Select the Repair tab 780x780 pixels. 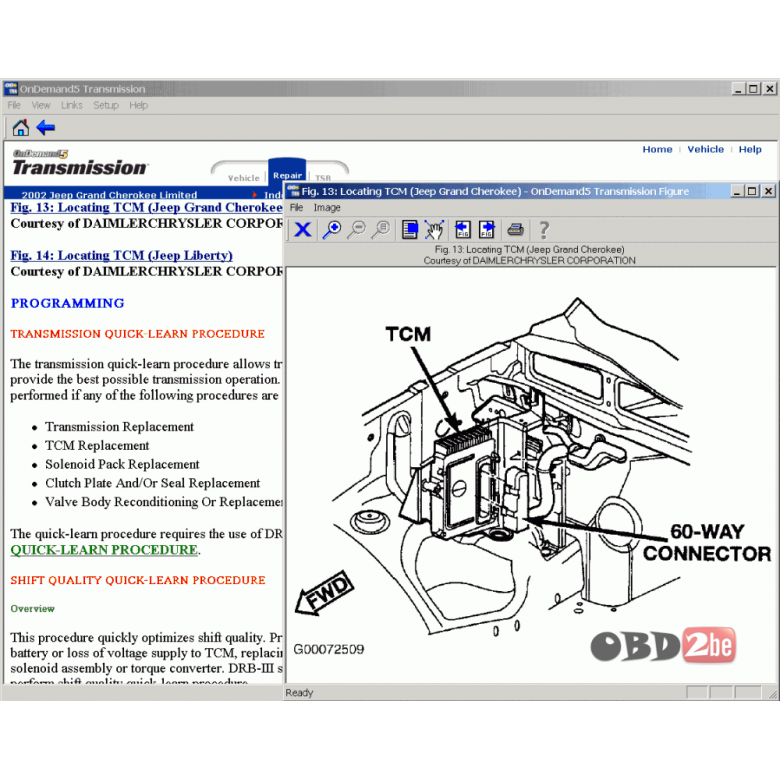(287, 174)
